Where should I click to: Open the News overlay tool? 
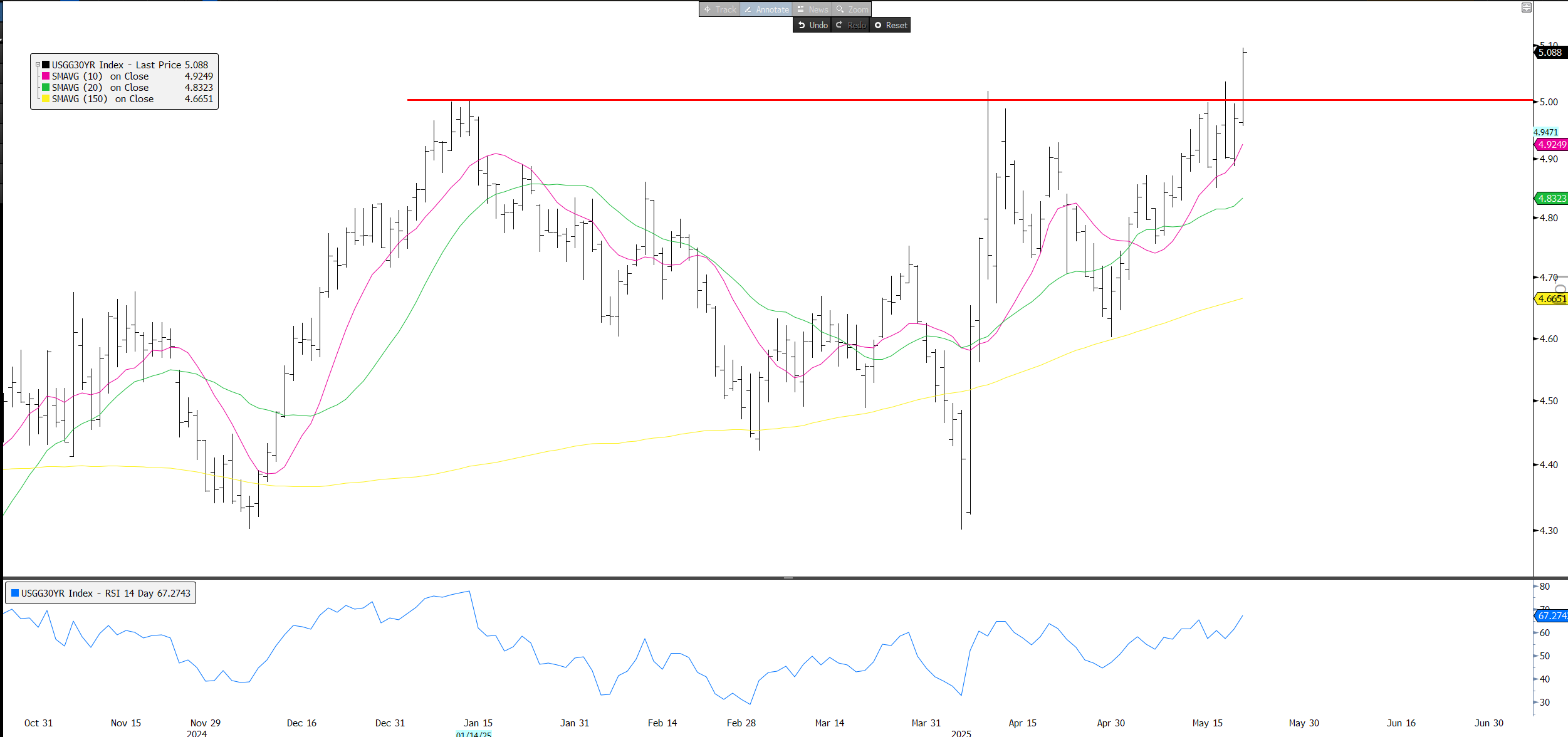(812, 9)
